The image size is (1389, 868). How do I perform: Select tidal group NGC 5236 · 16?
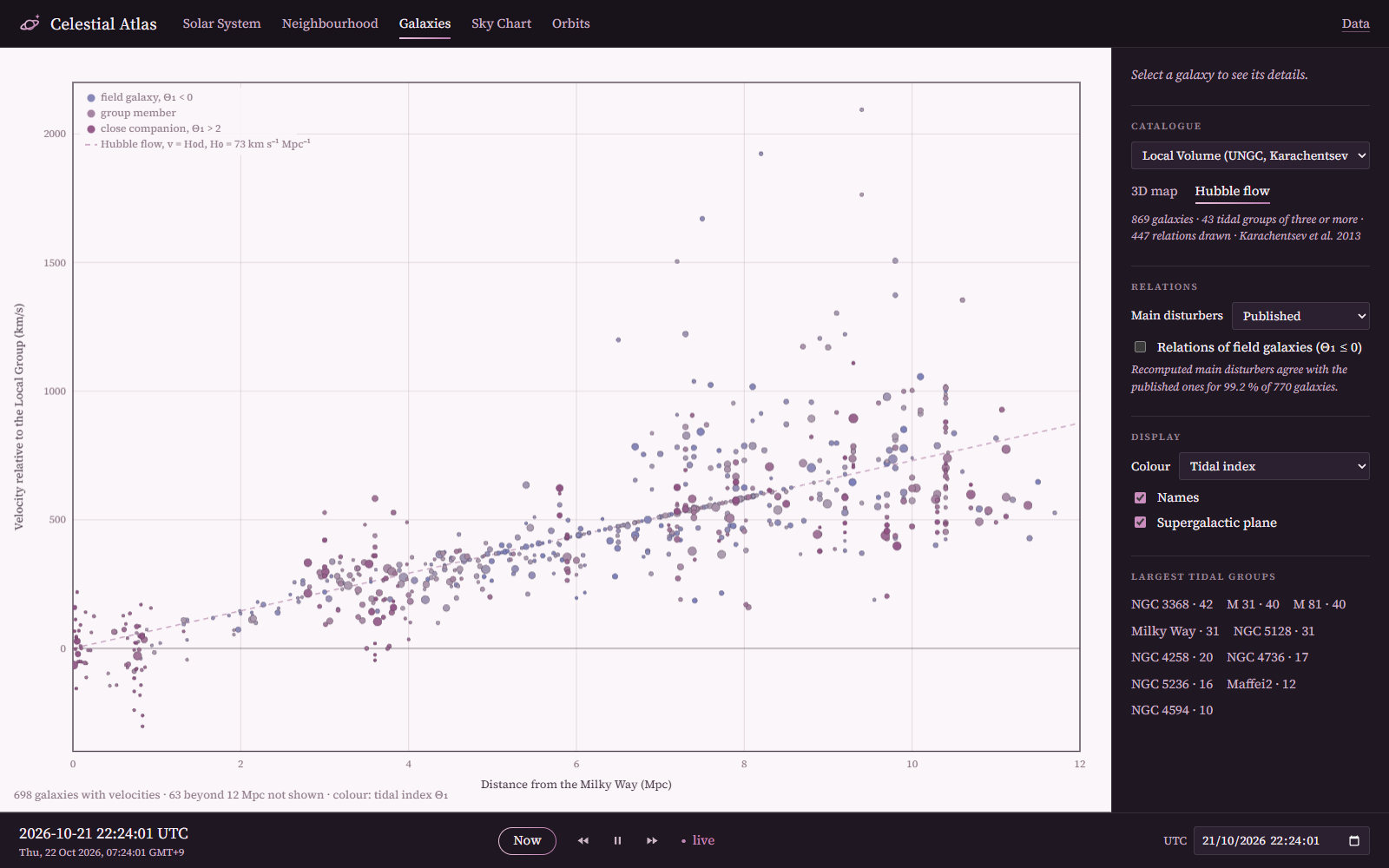pyautogui.click(x=1172, y=684)
